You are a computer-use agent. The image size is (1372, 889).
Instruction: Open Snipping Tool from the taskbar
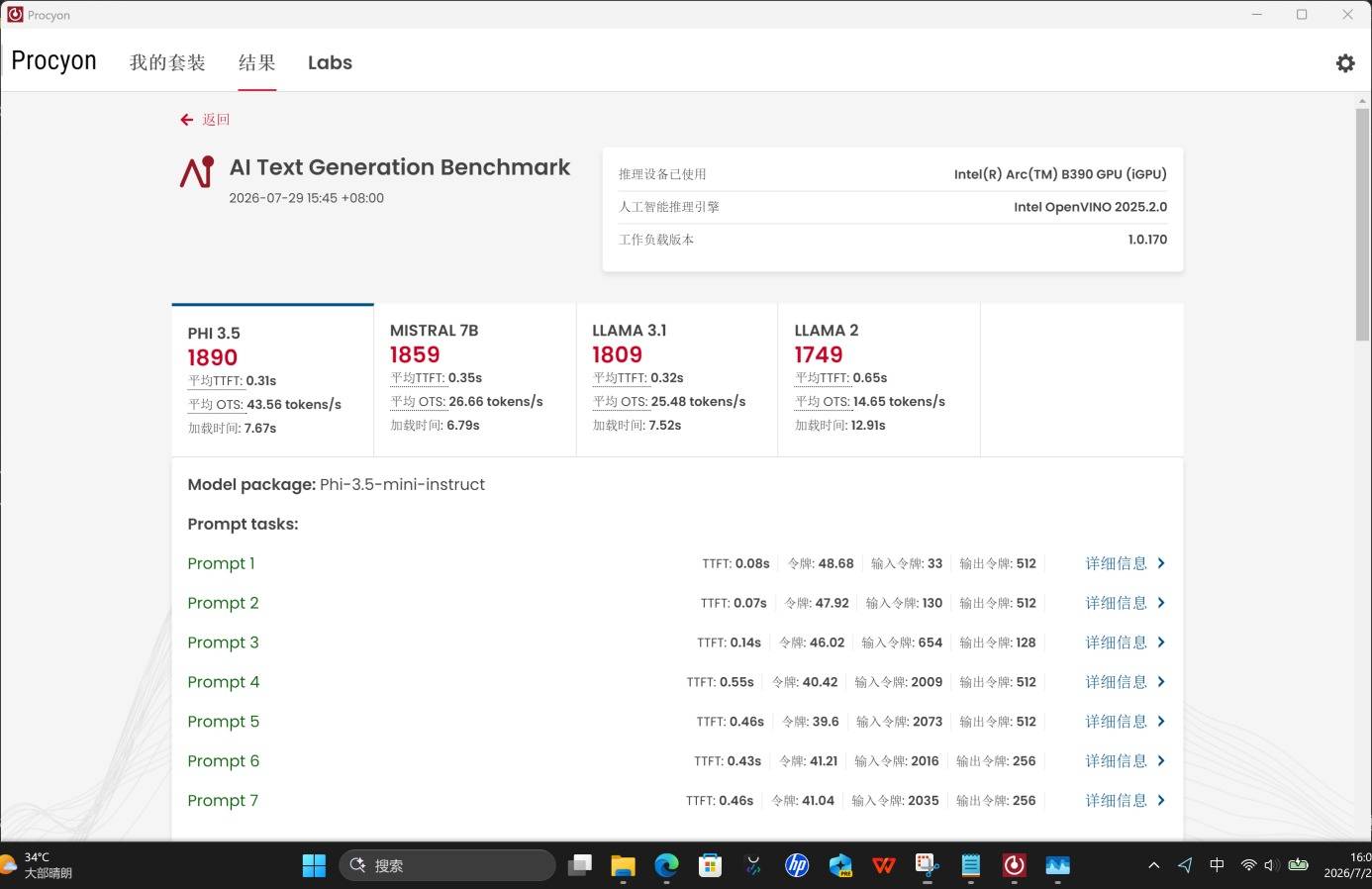tap(928, 865)
